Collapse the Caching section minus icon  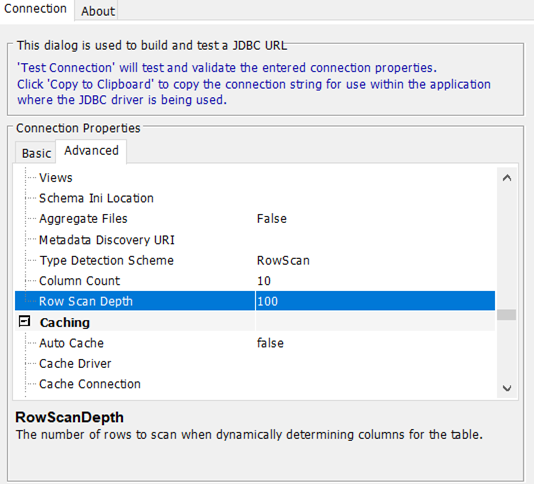pos(24,321)
